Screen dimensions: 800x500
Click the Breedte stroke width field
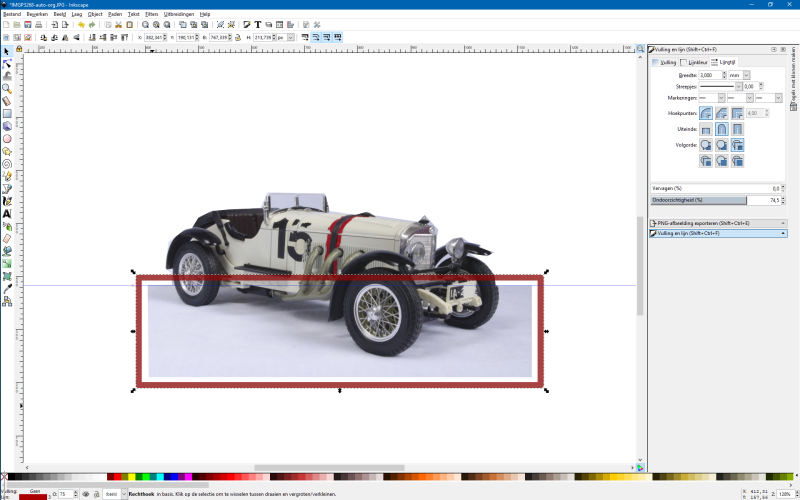pyautogui.click(x=709, y=75)
